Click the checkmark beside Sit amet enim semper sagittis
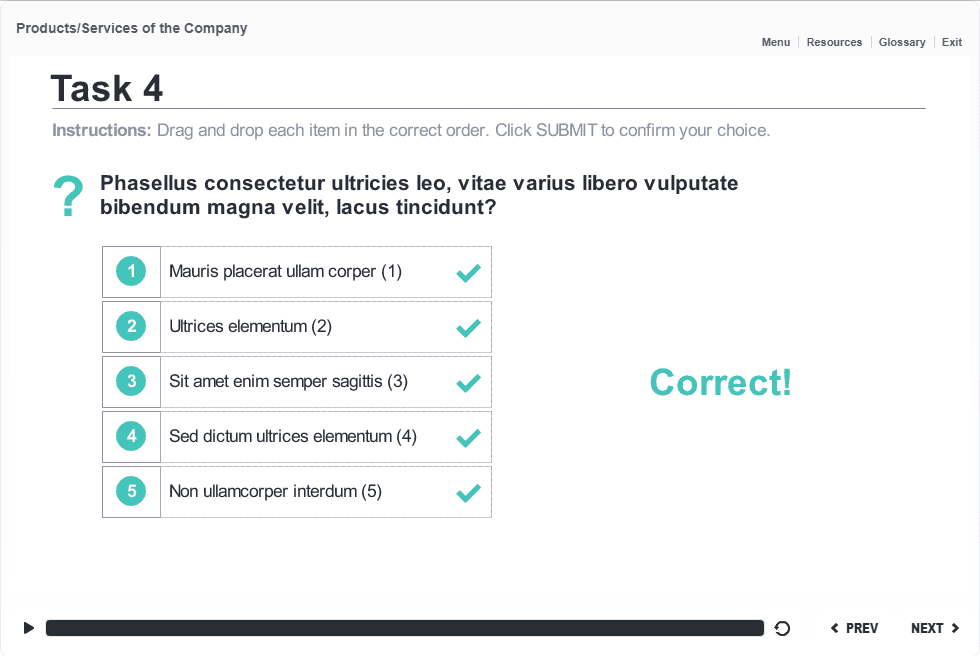 point(468,381)
